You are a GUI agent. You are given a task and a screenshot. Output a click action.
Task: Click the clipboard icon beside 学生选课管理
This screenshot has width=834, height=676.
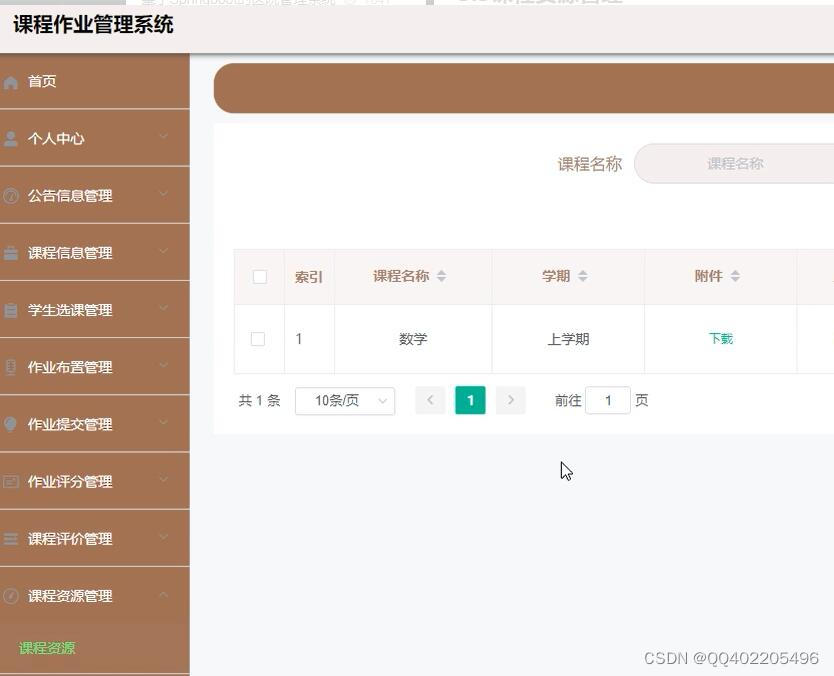(11, 310)
